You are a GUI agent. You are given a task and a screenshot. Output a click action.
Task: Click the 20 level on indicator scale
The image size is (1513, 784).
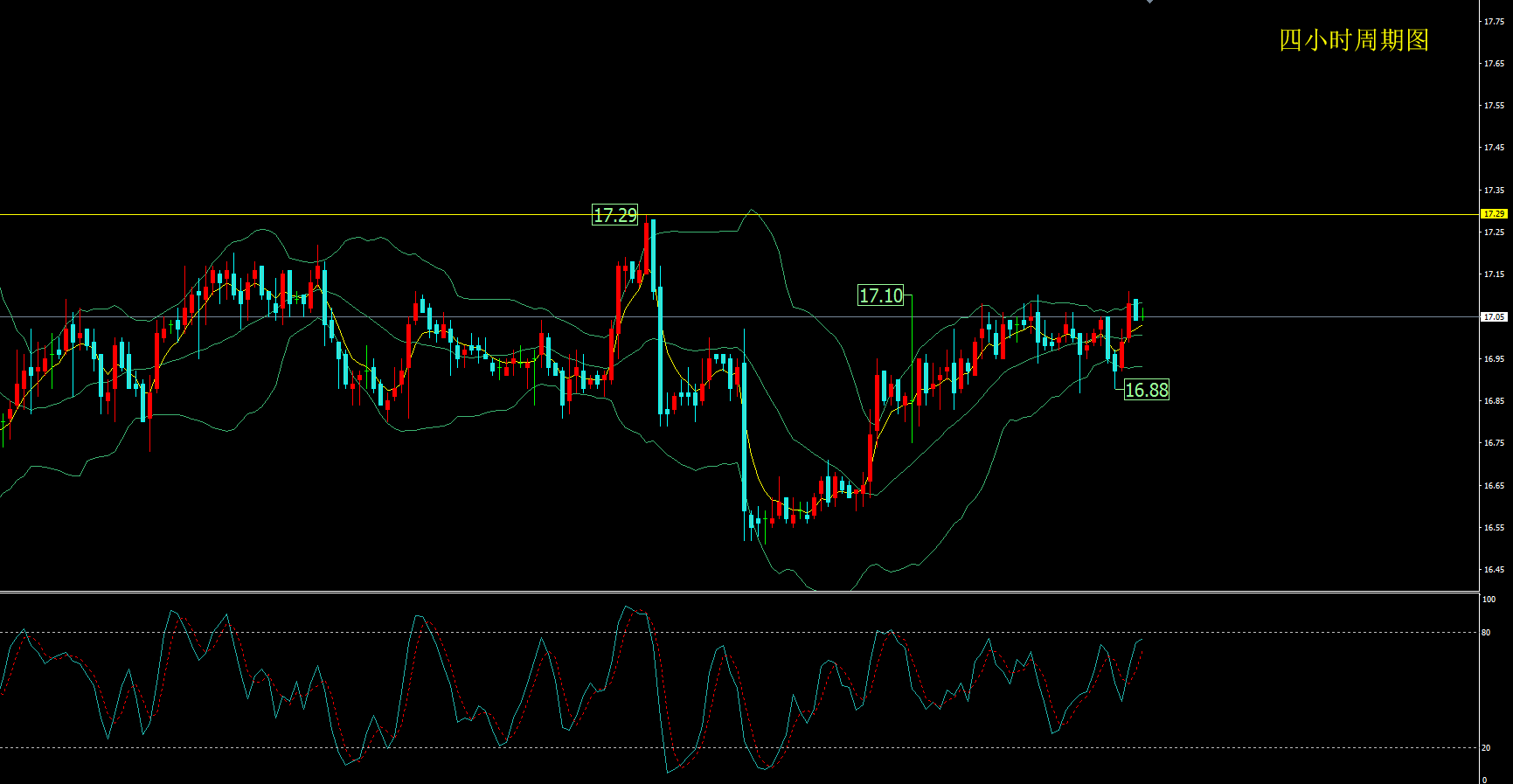click(1487, 748)
